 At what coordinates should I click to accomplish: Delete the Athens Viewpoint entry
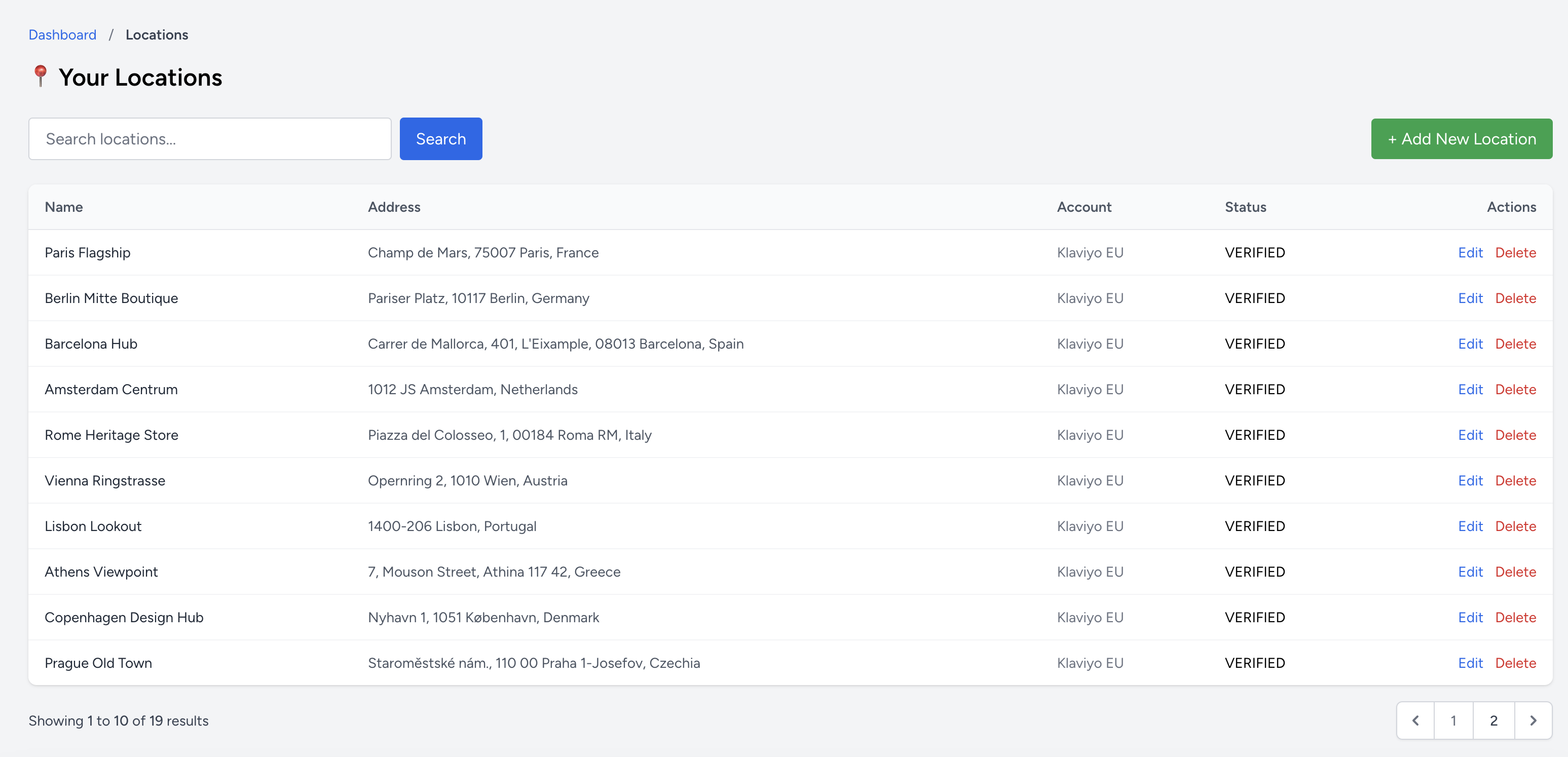[x=1515, y=572]
